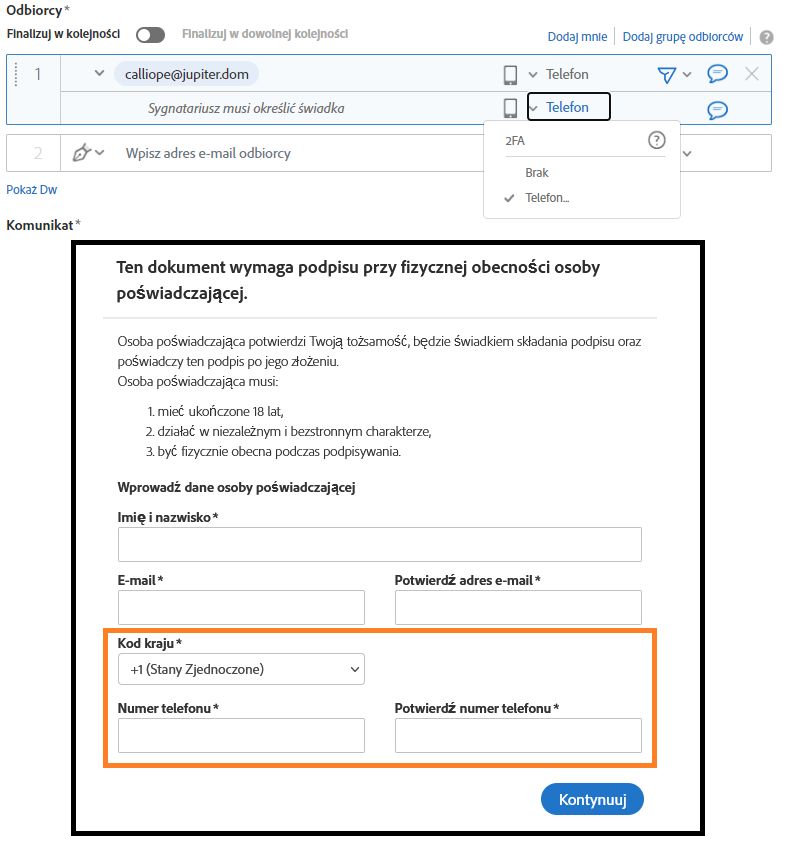The height and width of the screenshot is (863, 800).
Task: Expand the role chevron next to the pen icon
Action: 100,152
